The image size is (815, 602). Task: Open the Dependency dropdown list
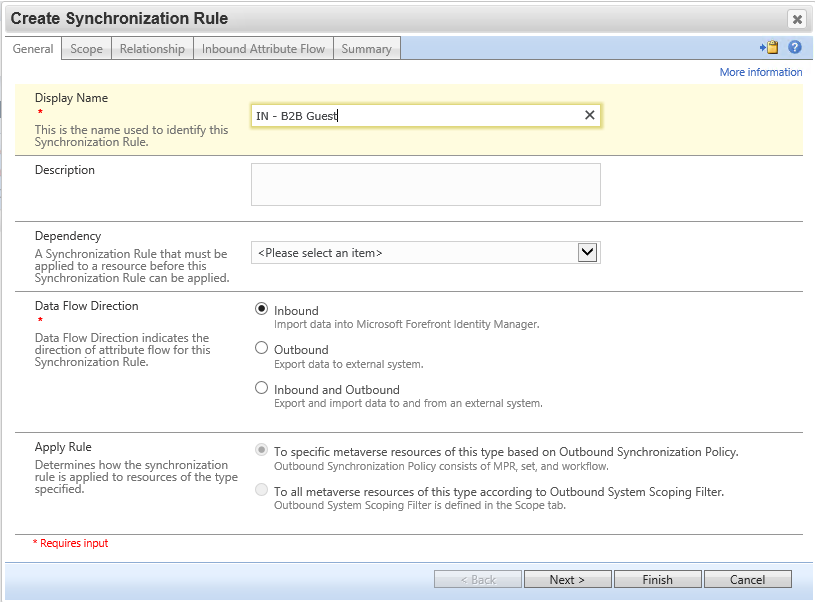tap(587, 253)
